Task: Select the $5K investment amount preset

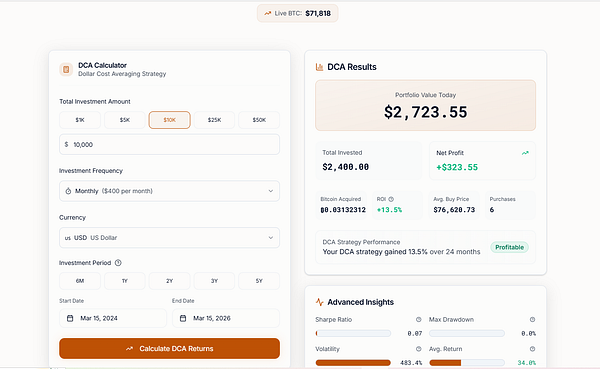Action: pyautogui.click(x=125, y=120)
